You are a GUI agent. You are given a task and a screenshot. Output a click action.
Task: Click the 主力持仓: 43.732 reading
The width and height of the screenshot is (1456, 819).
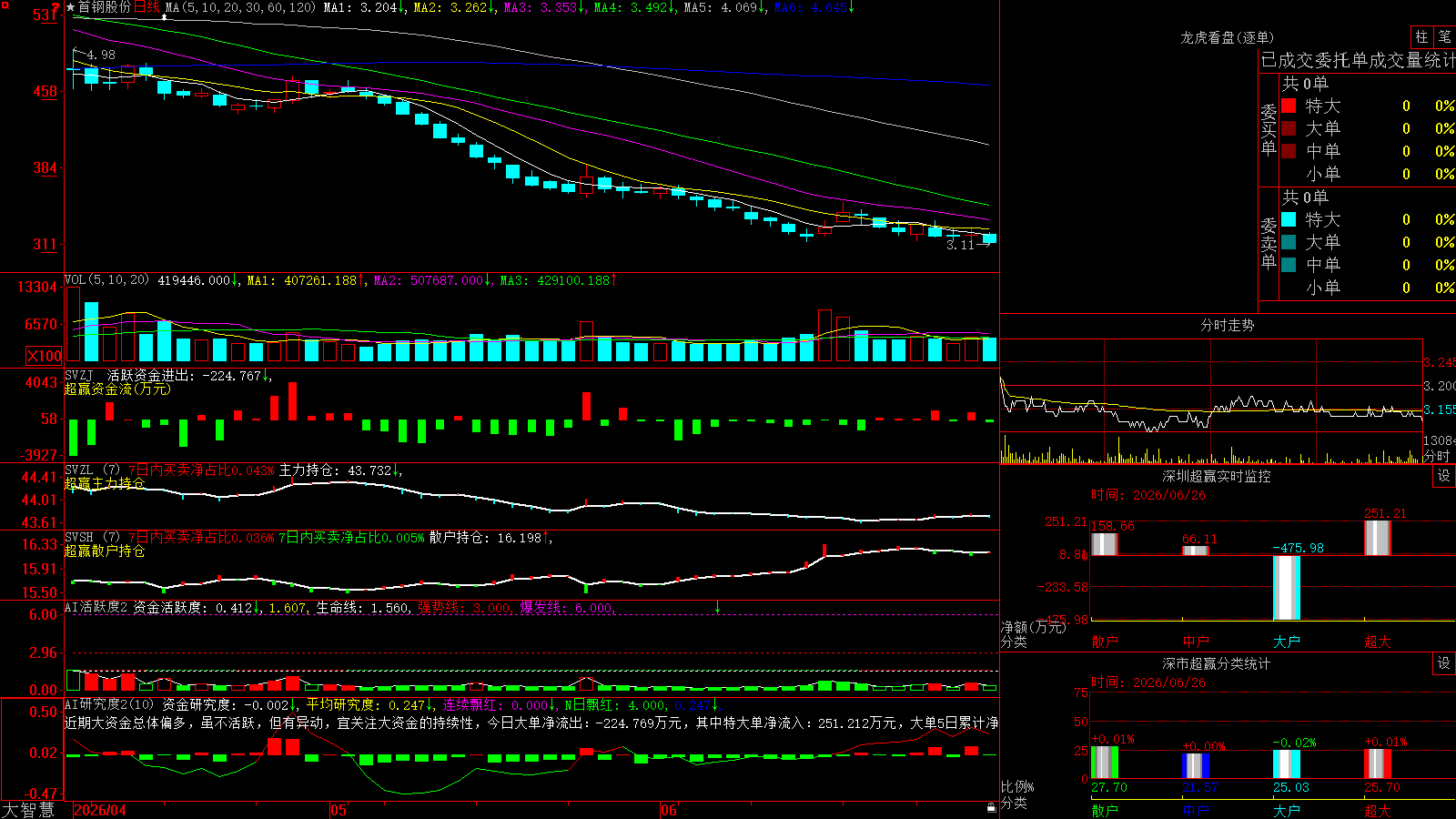click(x=339, y=470)
